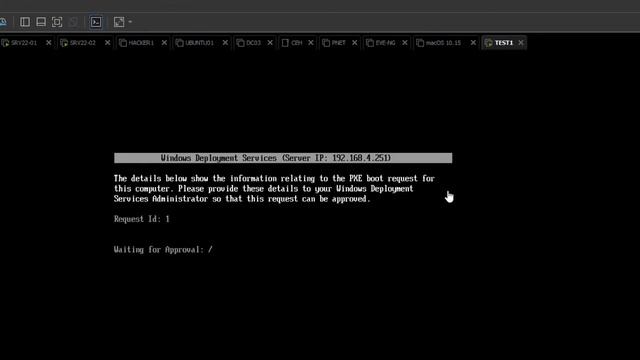640x360 pixels.
Task: Click the 'Services Administrator so that' line
Action: coord(242,199)
